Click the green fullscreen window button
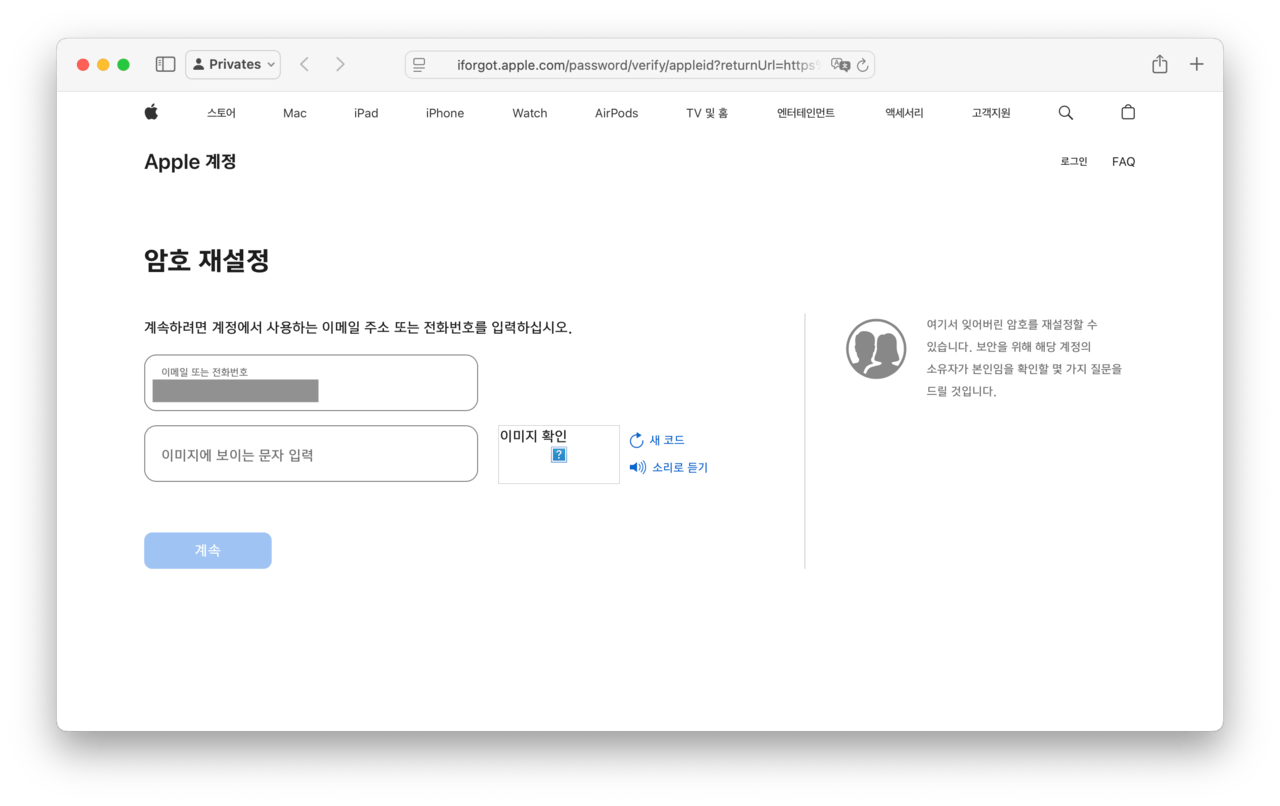Image resolution: width=1280 pixels, height=806 pixels. [123, 64]
